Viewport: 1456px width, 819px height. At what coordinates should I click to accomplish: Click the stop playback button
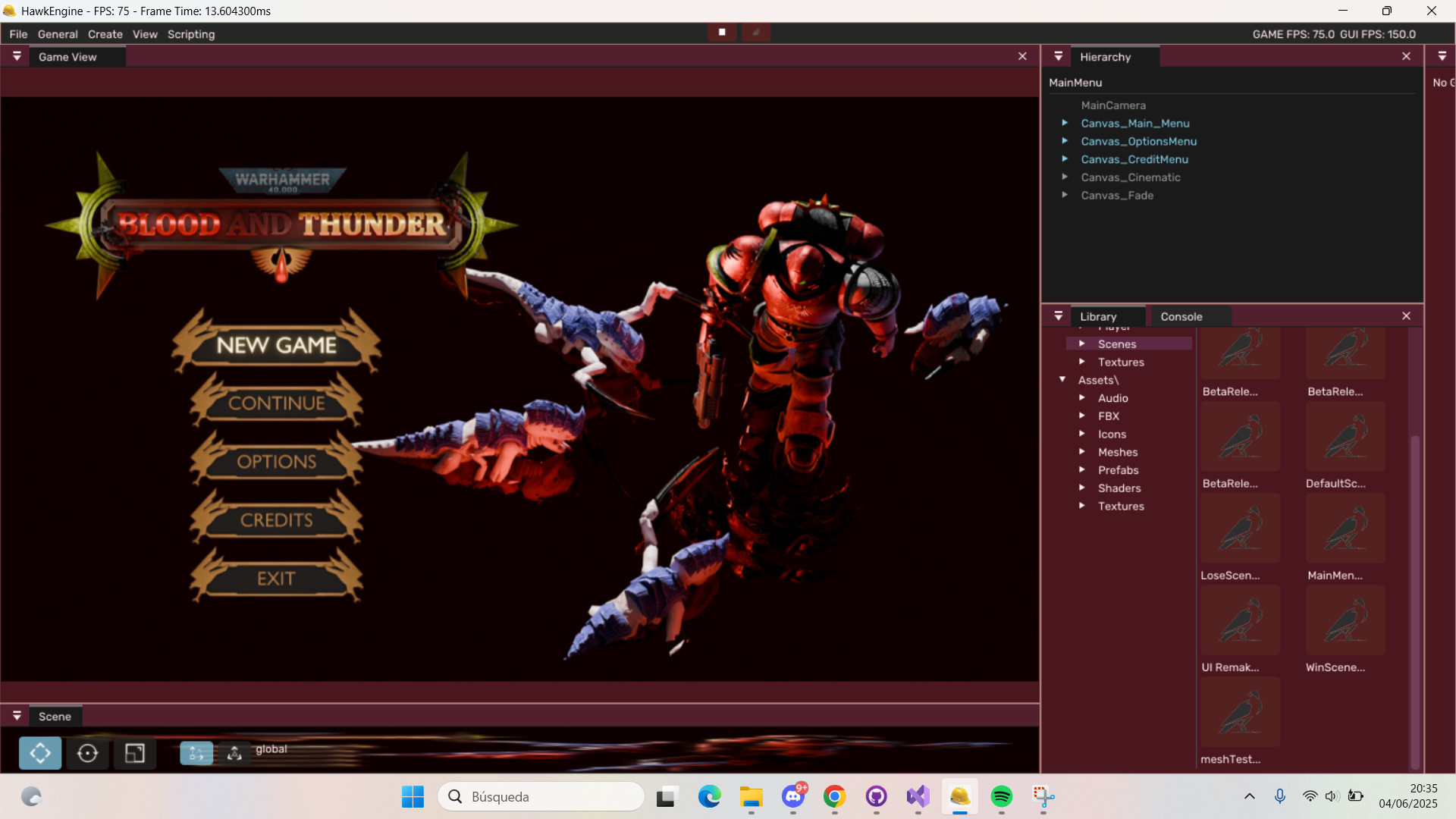pos(722,33)
